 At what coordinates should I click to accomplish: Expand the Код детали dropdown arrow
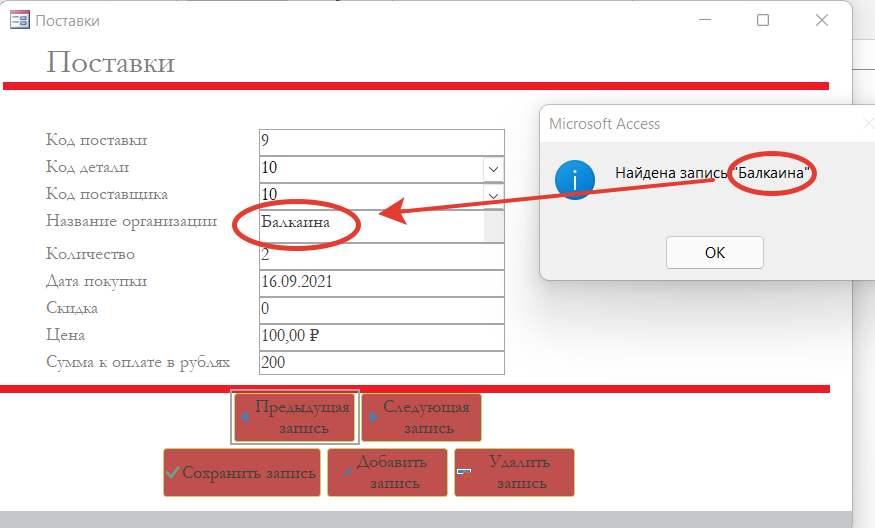coord(493,169)
